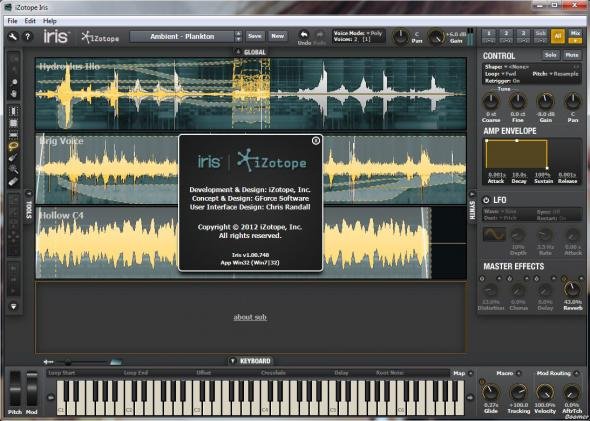
Task: Select the Frequency selection tool
Action: point(13,135)
